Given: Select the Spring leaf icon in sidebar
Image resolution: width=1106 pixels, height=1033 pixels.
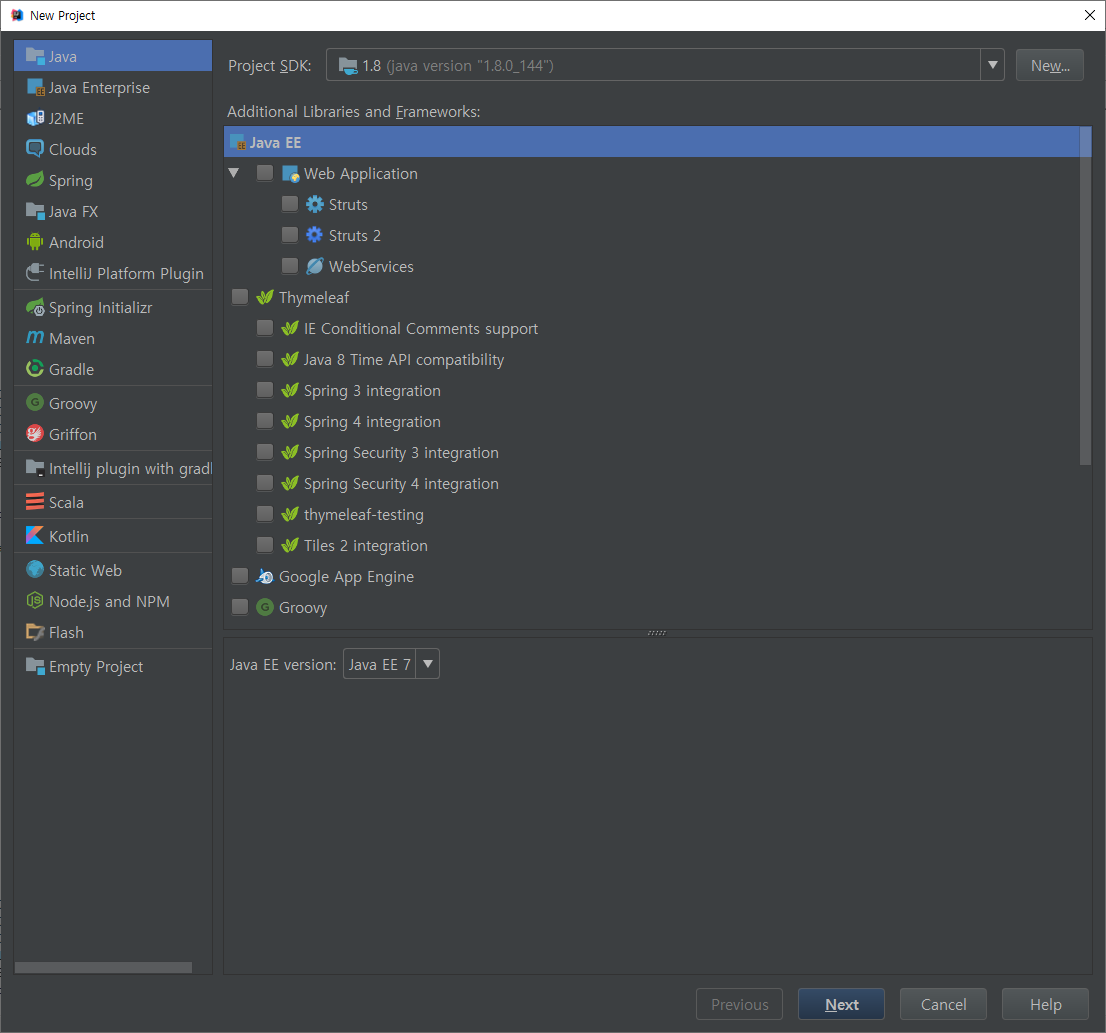Looking at the screenshot, I should point(35,180).
